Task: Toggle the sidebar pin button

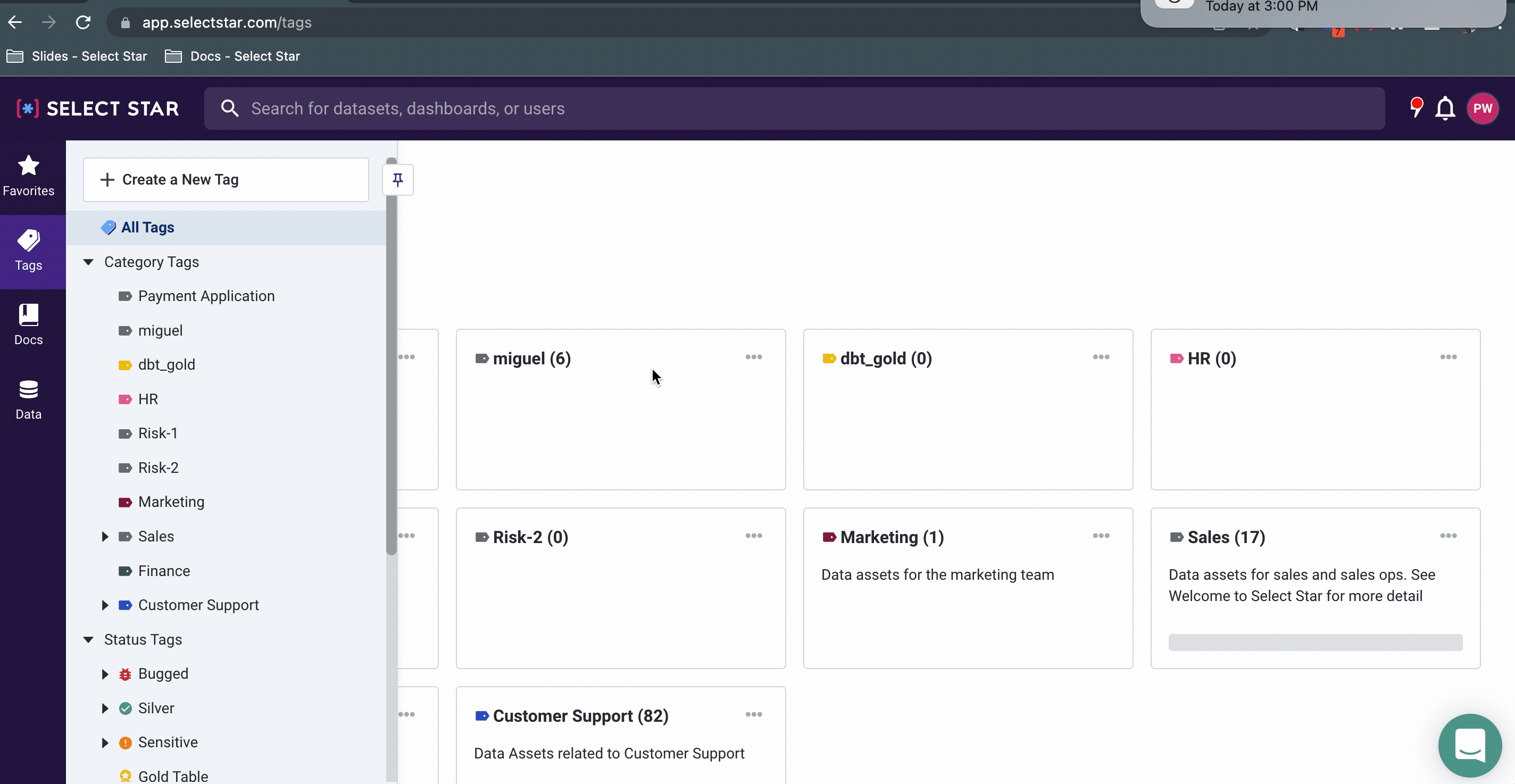Action: pos(397,179)
